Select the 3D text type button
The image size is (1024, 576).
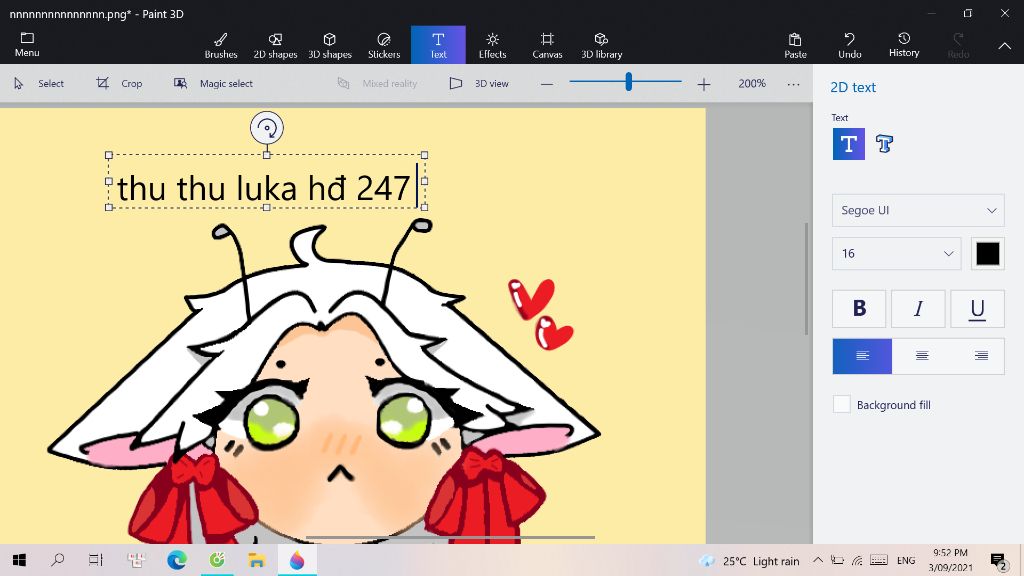point(884,144)
